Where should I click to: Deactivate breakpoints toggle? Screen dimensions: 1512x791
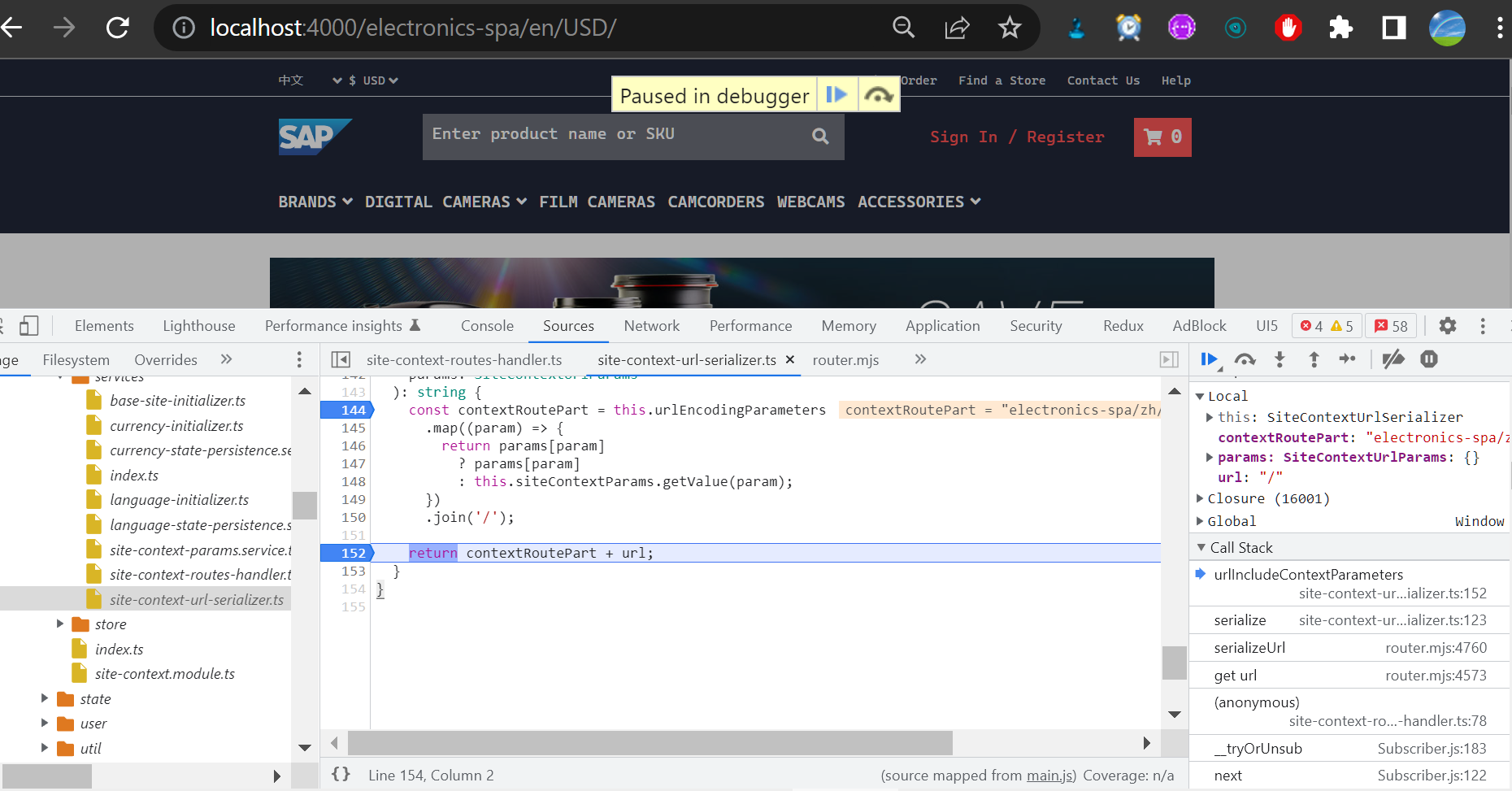[x=1393, y=359]
